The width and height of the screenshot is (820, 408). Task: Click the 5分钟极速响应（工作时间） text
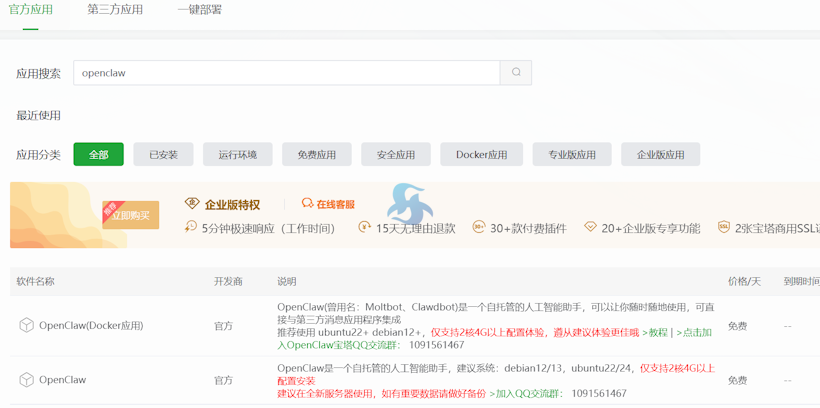[x=268, y=228]
